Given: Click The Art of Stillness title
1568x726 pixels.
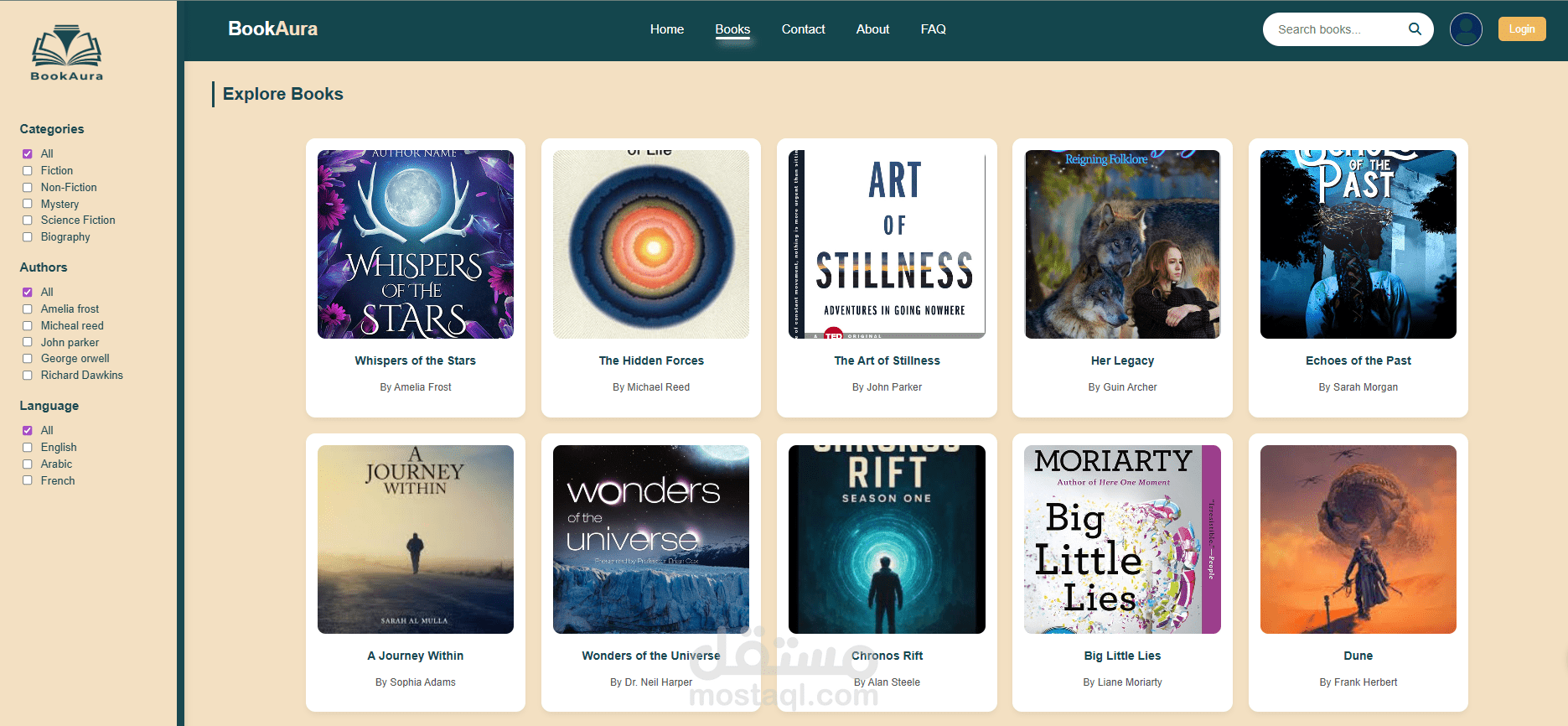Looking at the screenshot, I should 887,360.
